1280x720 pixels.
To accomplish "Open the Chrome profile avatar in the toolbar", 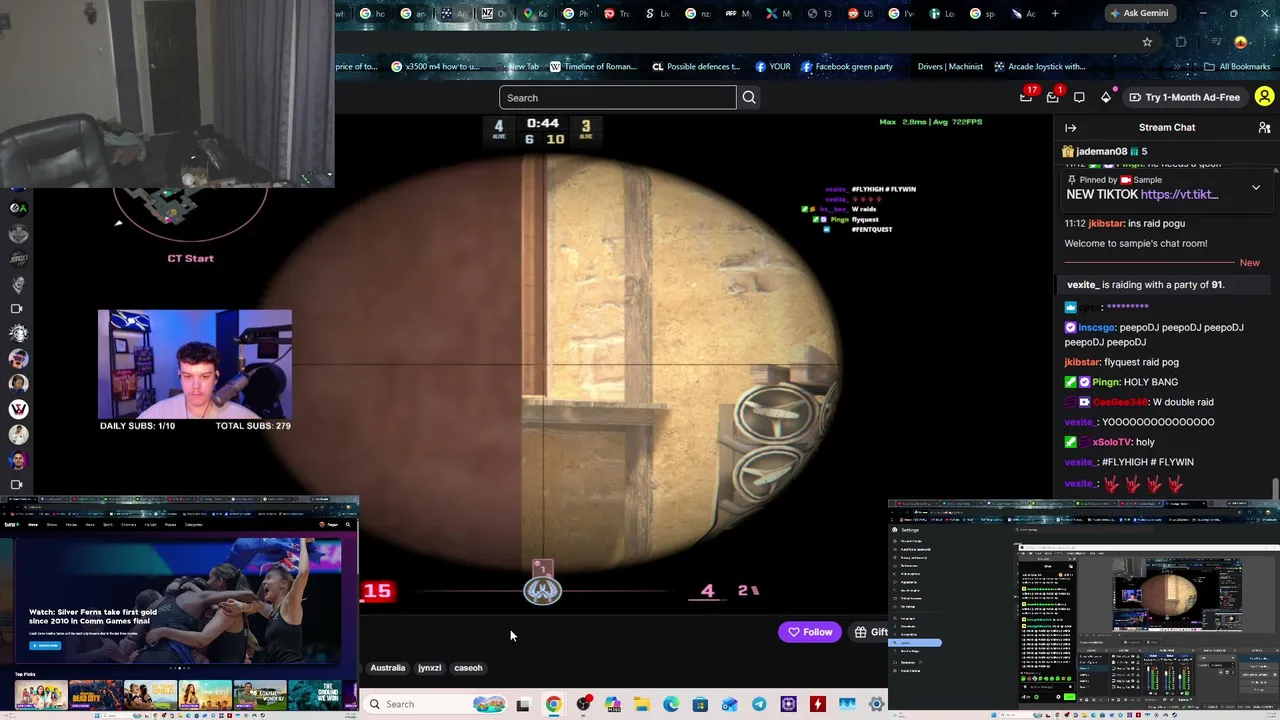I will tap(1241, 42).
